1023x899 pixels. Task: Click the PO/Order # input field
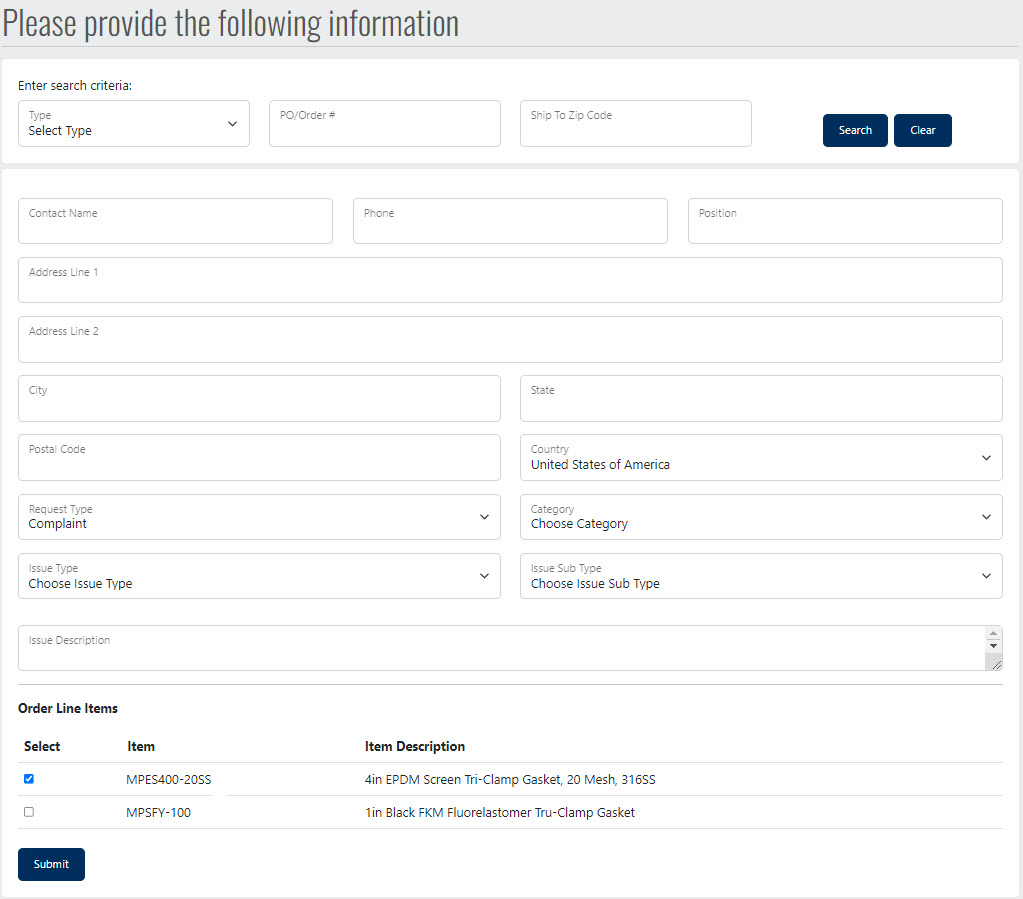click(384, 124)
